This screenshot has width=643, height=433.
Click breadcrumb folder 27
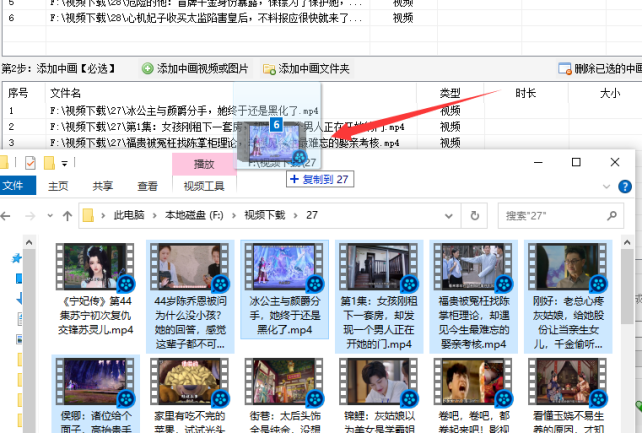coord(312,215)
